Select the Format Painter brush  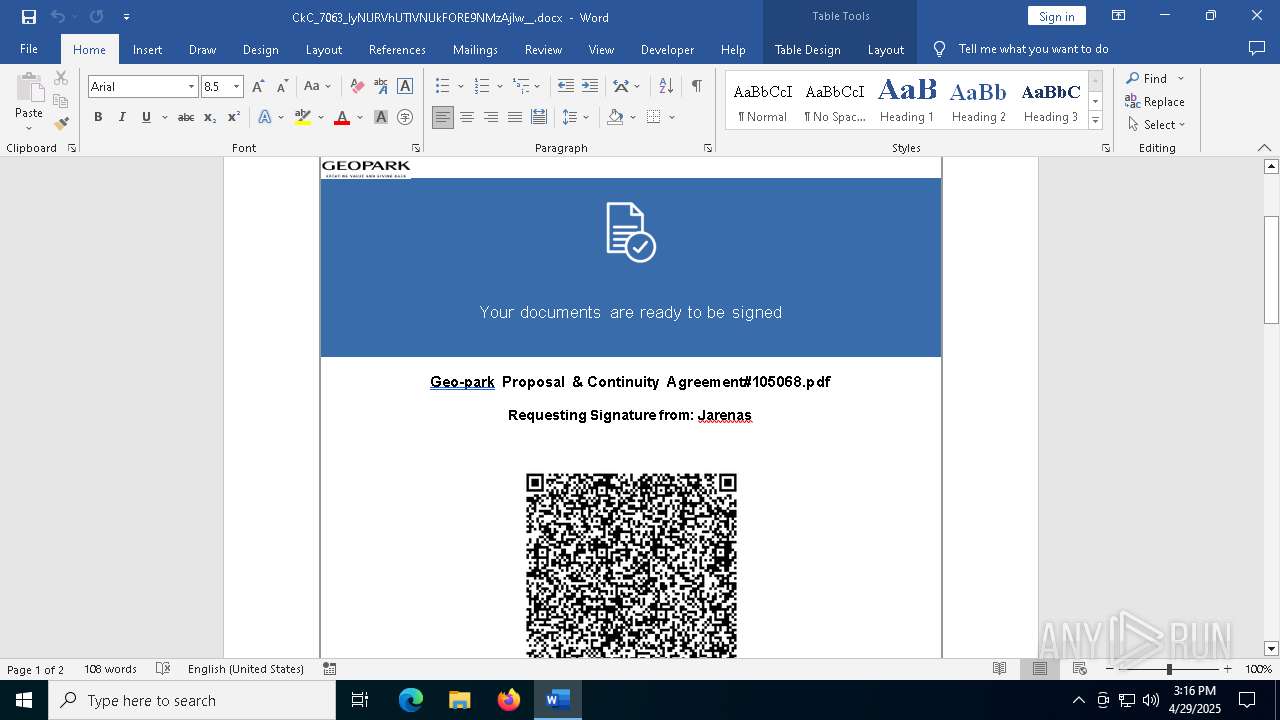[61, 124]
